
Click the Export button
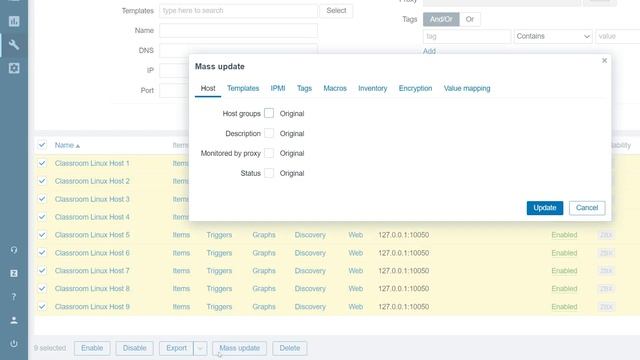tap(176, 348)
